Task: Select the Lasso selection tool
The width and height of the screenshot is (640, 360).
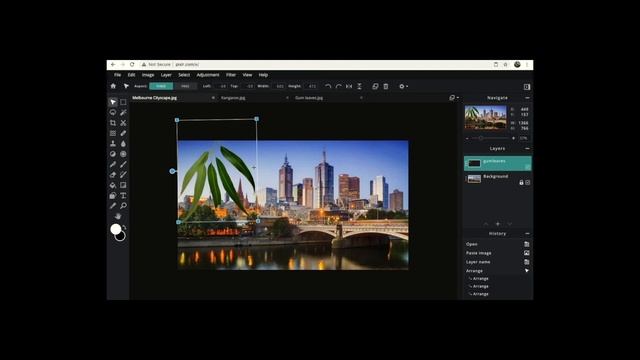Action: (113, 112)
